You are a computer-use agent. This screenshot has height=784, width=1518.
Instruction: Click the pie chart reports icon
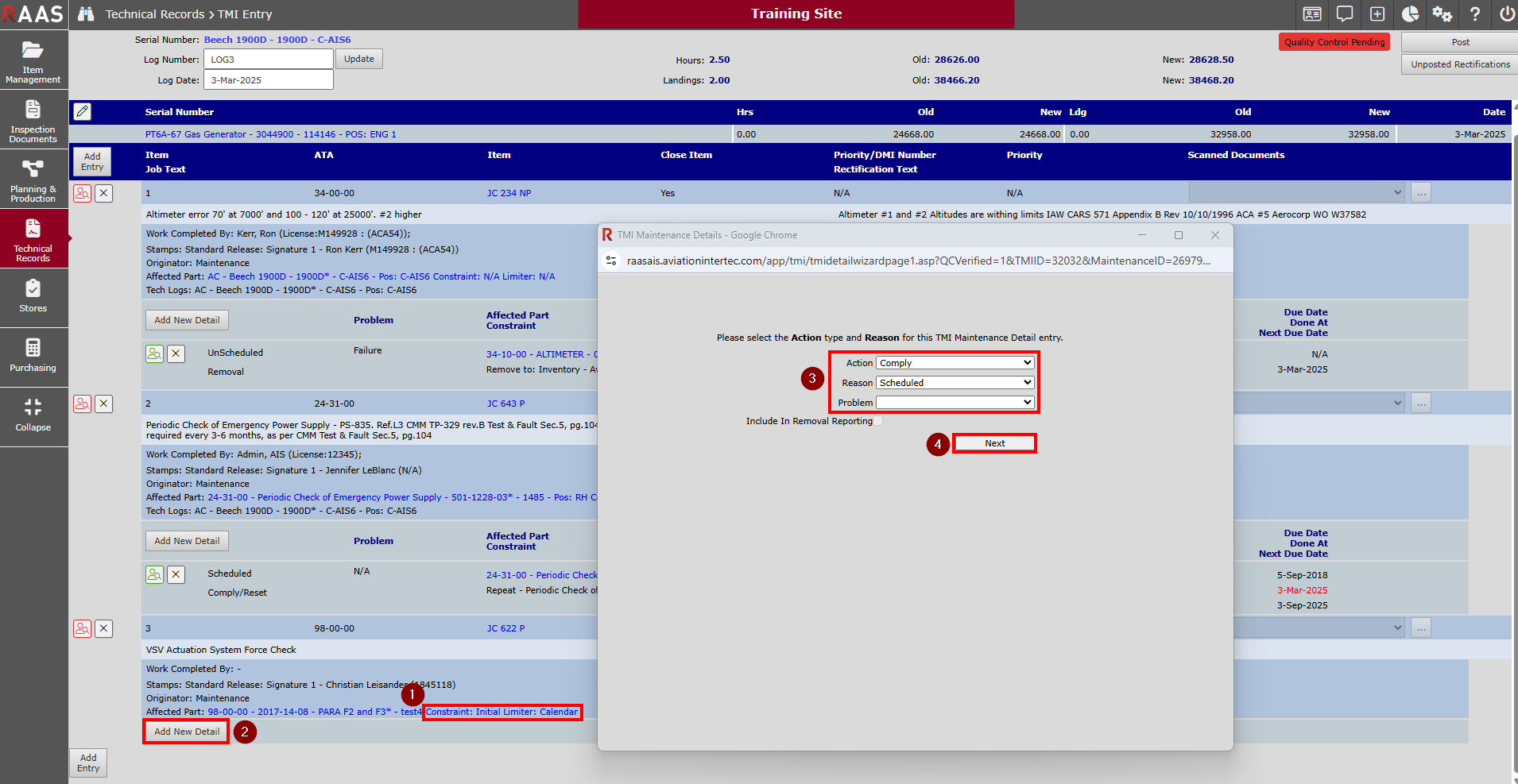1410,14
